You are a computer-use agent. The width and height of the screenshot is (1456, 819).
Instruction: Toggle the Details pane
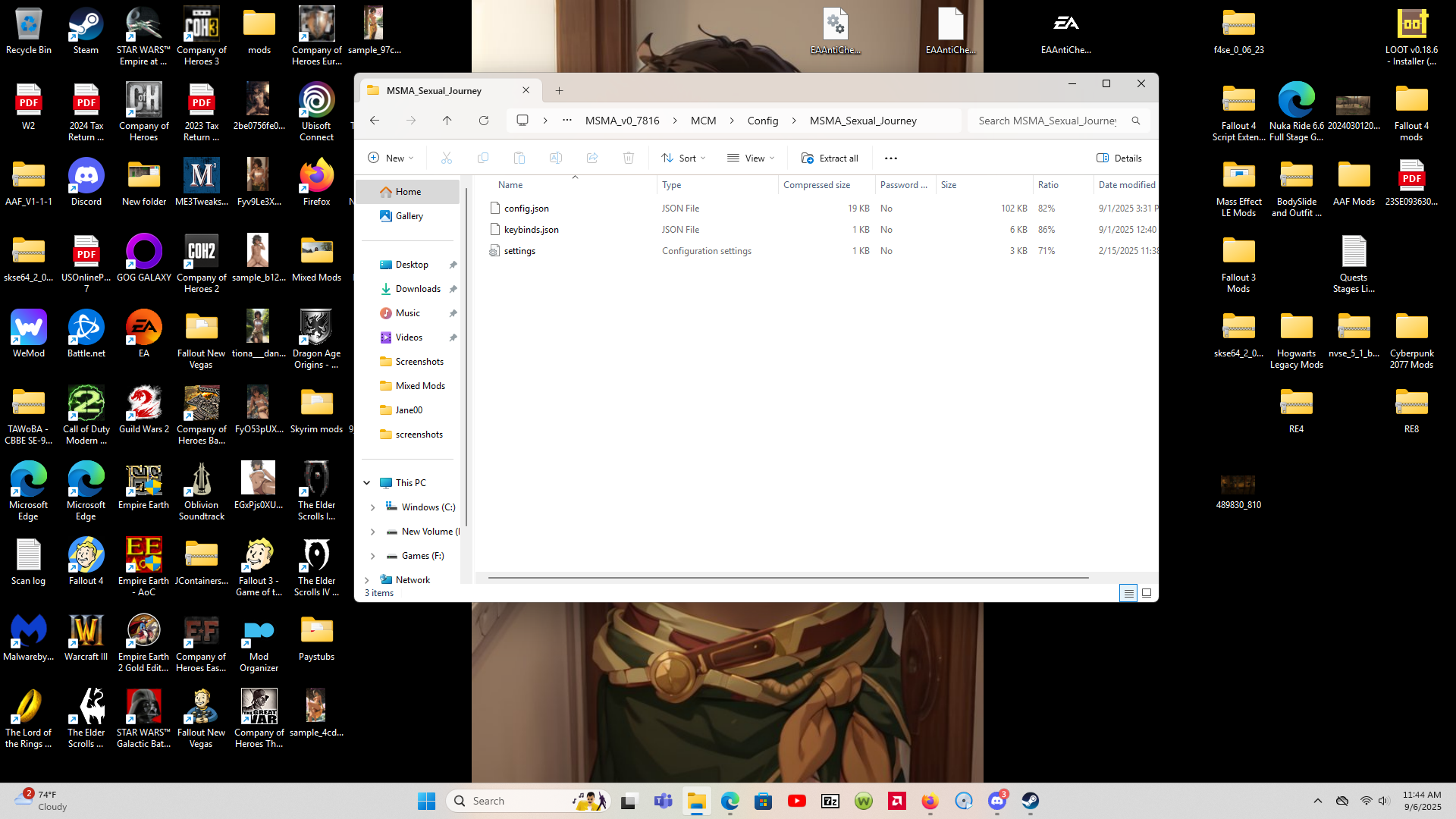(x=1119, y=158)
